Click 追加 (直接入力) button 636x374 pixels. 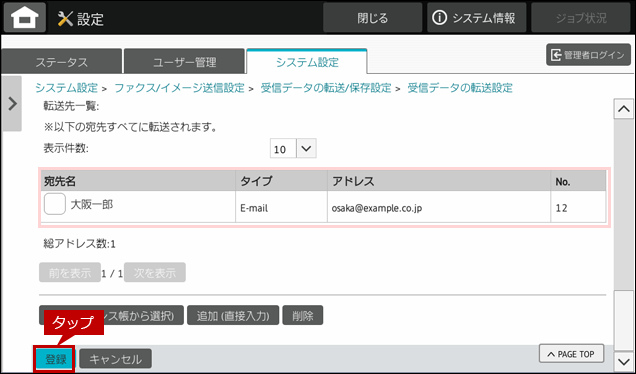tap(233, 315)
